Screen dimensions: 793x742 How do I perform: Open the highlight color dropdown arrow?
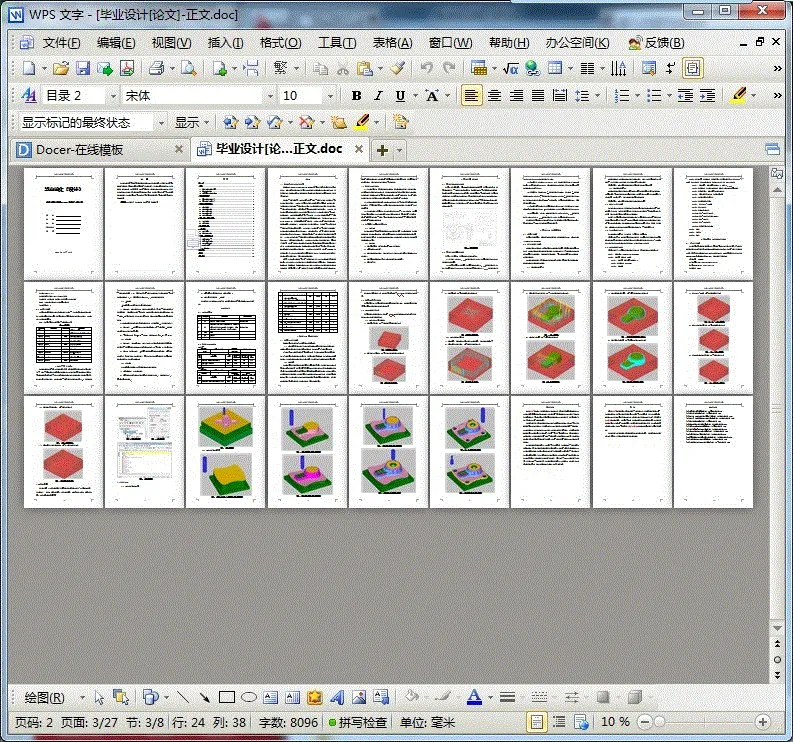tap(754, 96)
